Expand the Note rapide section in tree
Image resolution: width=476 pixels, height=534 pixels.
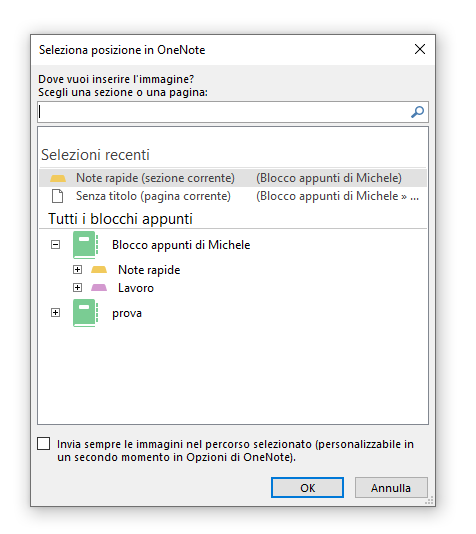tap(78, 270)
